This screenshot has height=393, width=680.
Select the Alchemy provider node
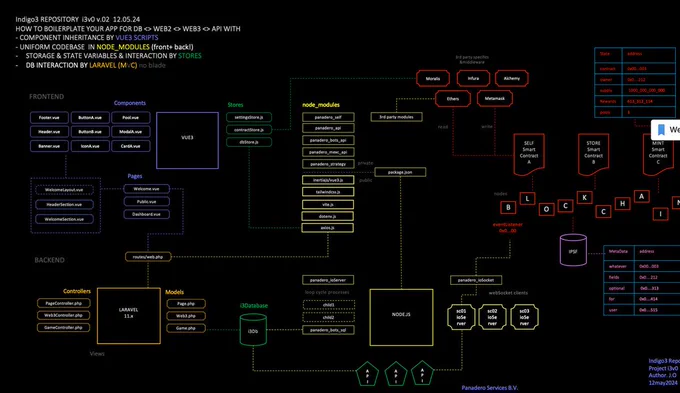coord(512,79)
